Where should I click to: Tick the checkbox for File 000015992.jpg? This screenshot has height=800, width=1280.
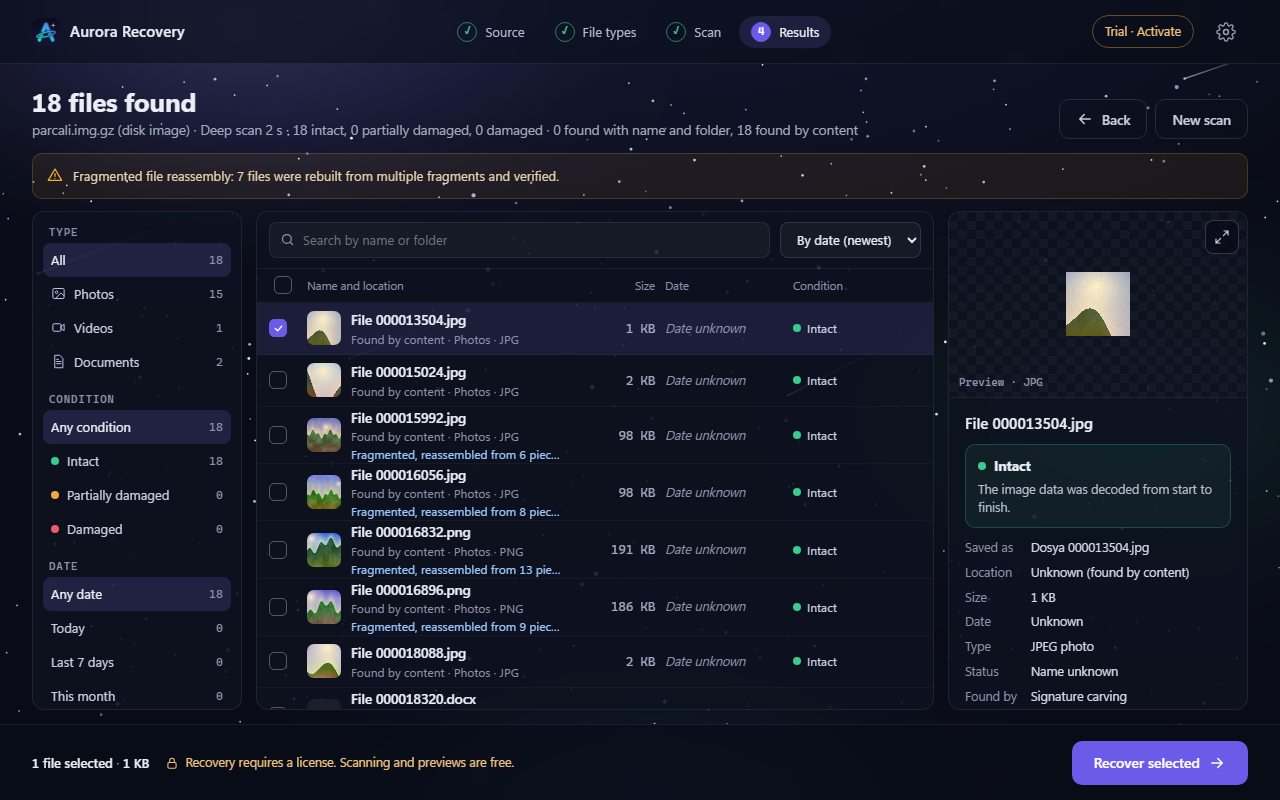(x=278, y=435)
